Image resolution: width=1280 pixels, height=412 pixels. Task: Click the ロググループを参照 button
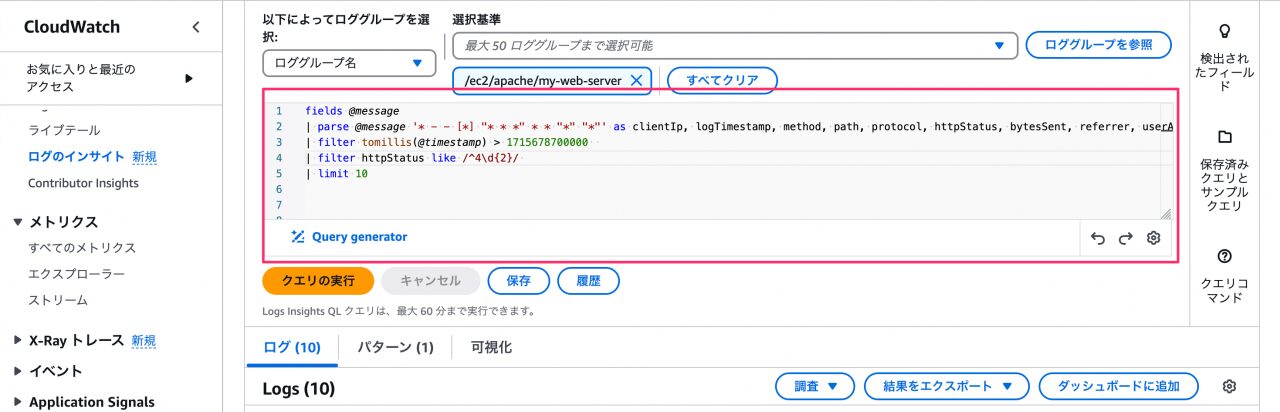(1098, 45)
